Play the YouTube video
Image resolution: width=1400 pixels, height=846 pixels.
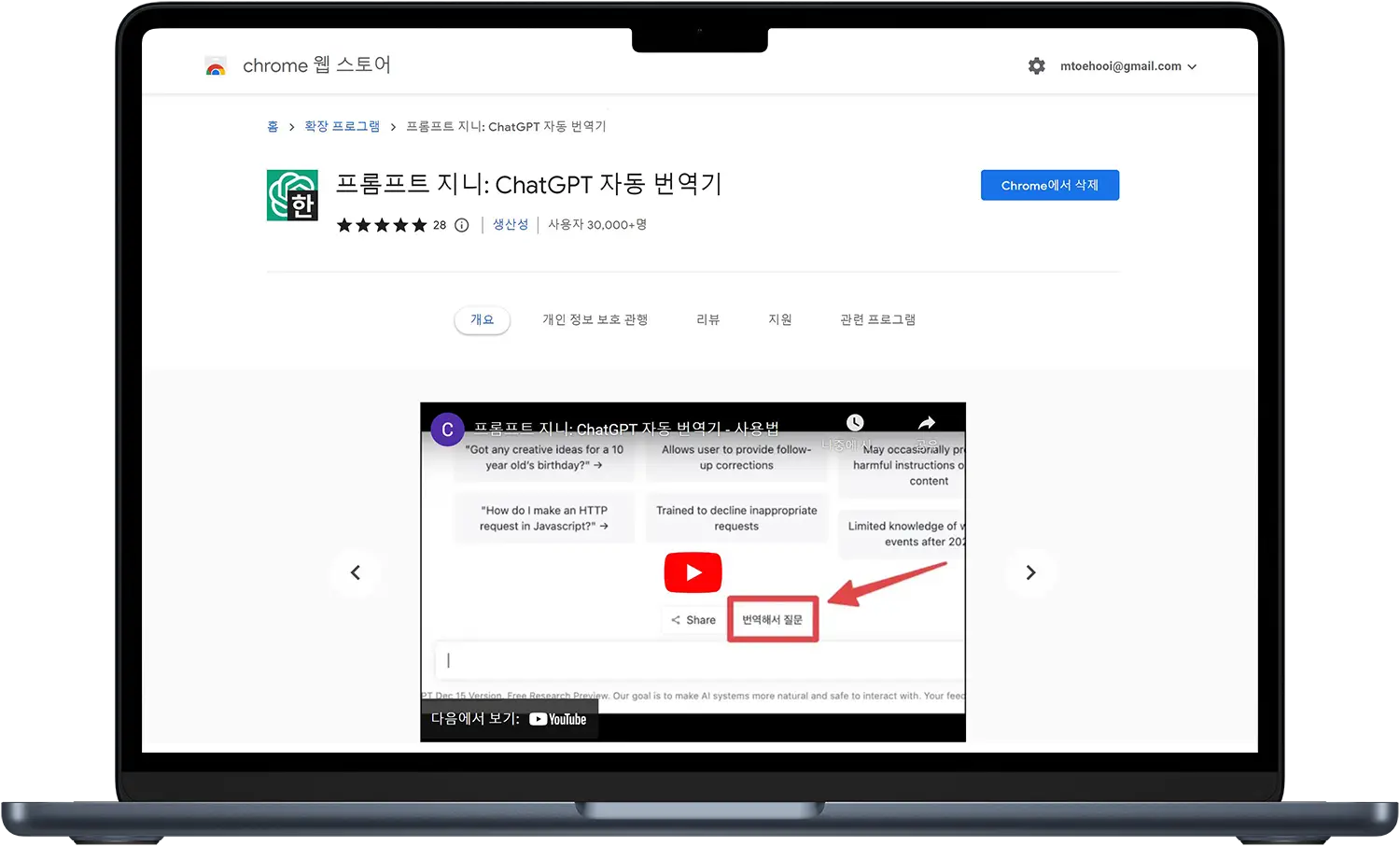tap(693, 572)
